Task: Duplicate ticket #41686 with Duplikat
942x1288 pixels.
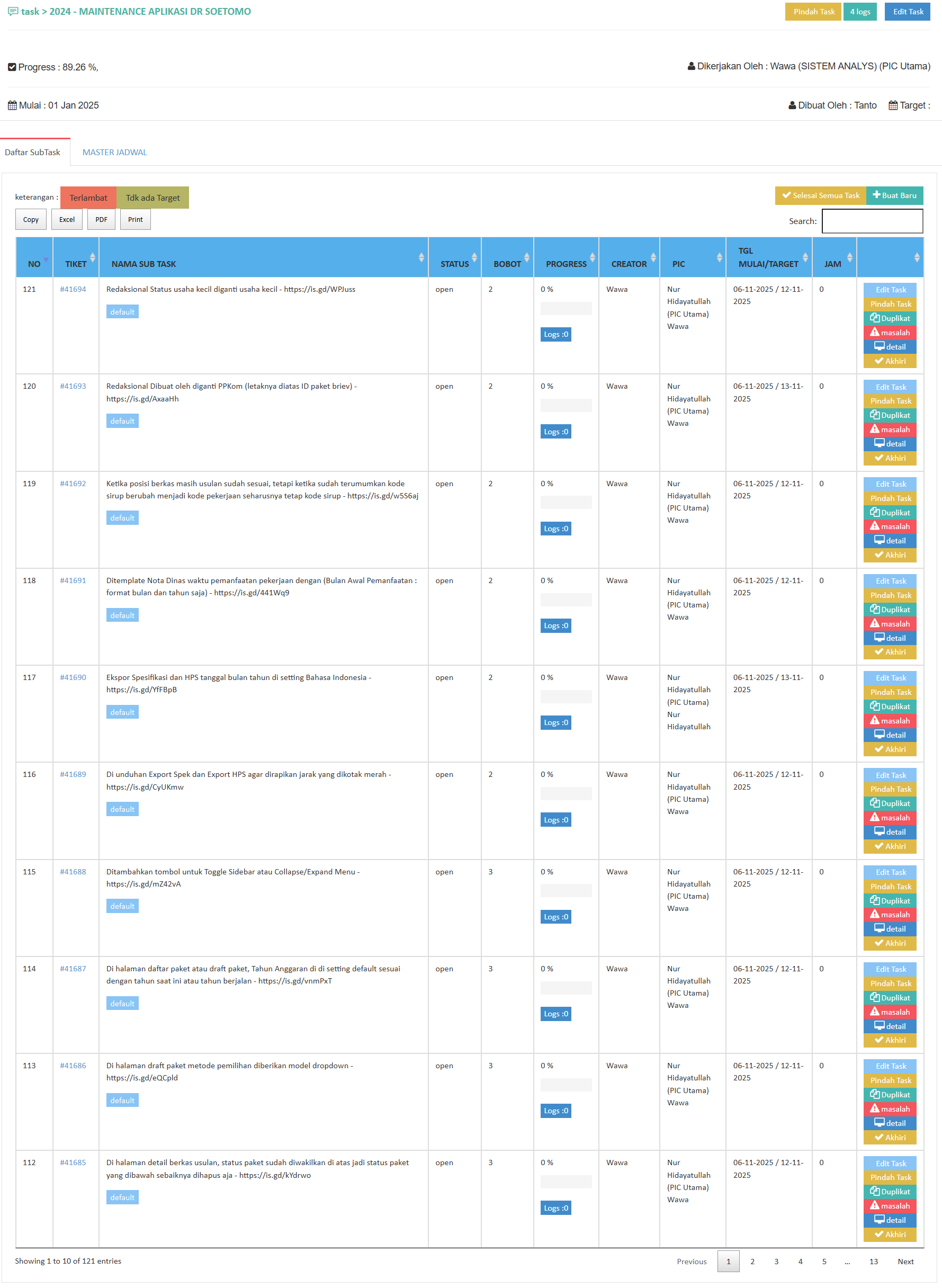Action: [x=890, y=1095]
